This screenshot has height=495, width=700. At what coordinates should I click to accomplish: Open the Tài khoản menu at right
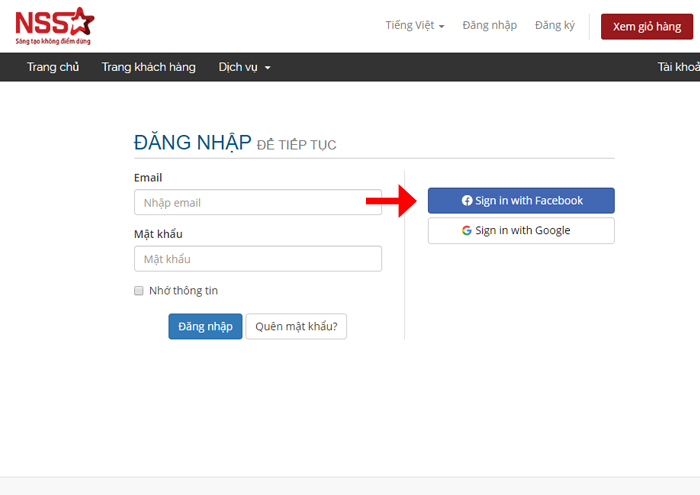[x=677, y=67]
